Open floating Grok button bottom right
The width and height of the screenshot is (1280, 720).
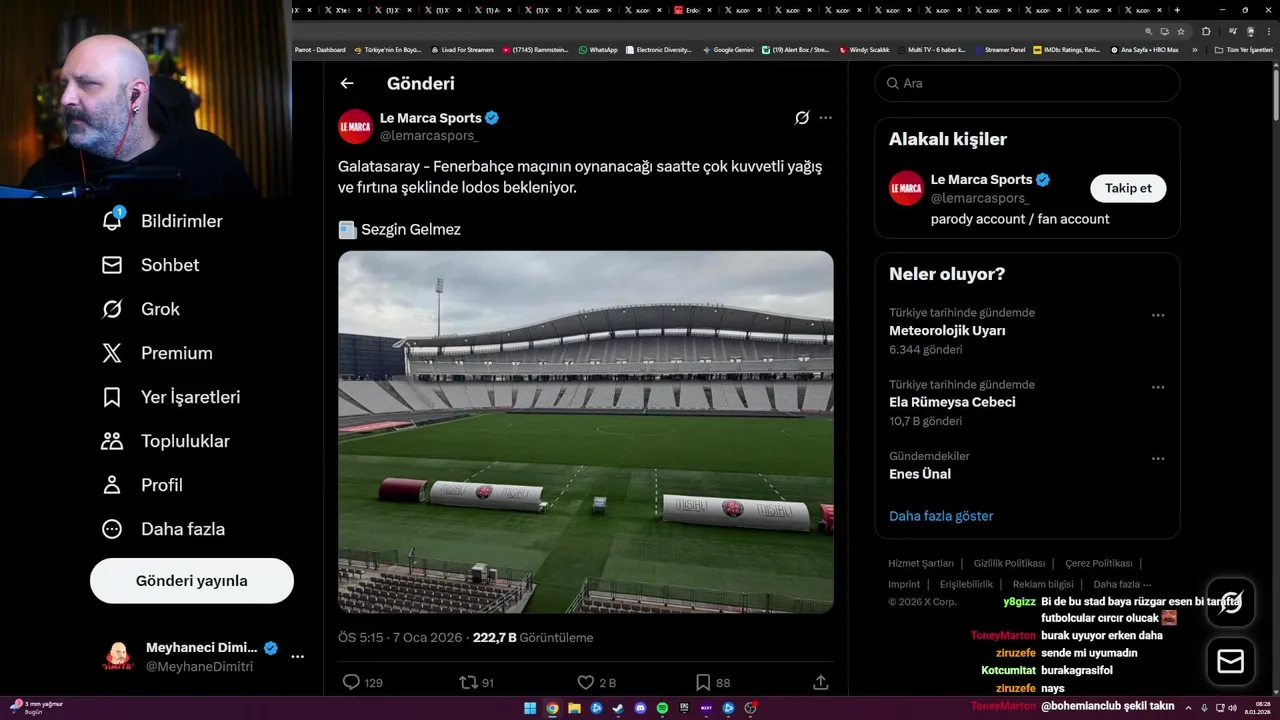1231,602
